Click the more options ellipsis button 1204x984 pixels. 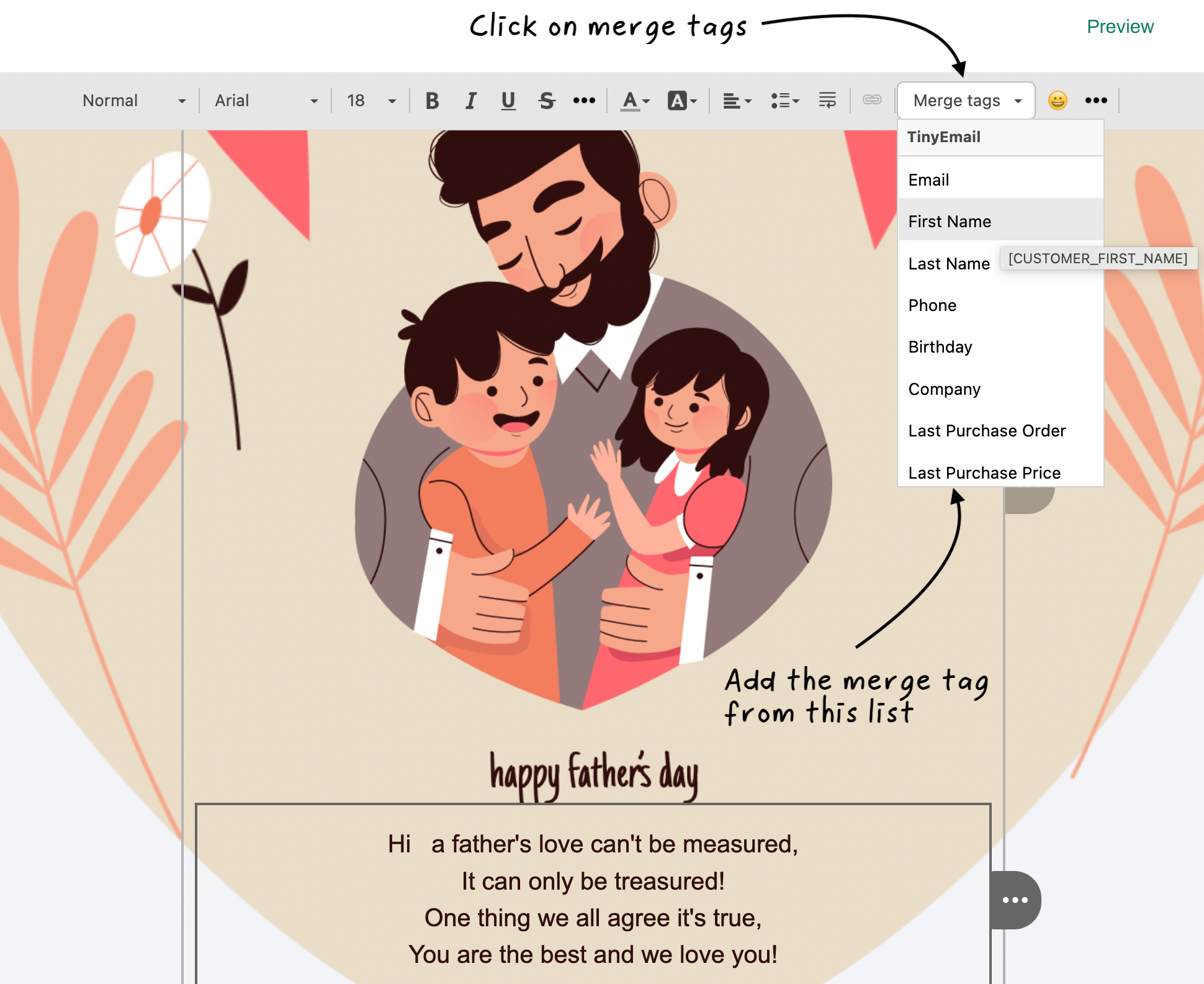1097,100
